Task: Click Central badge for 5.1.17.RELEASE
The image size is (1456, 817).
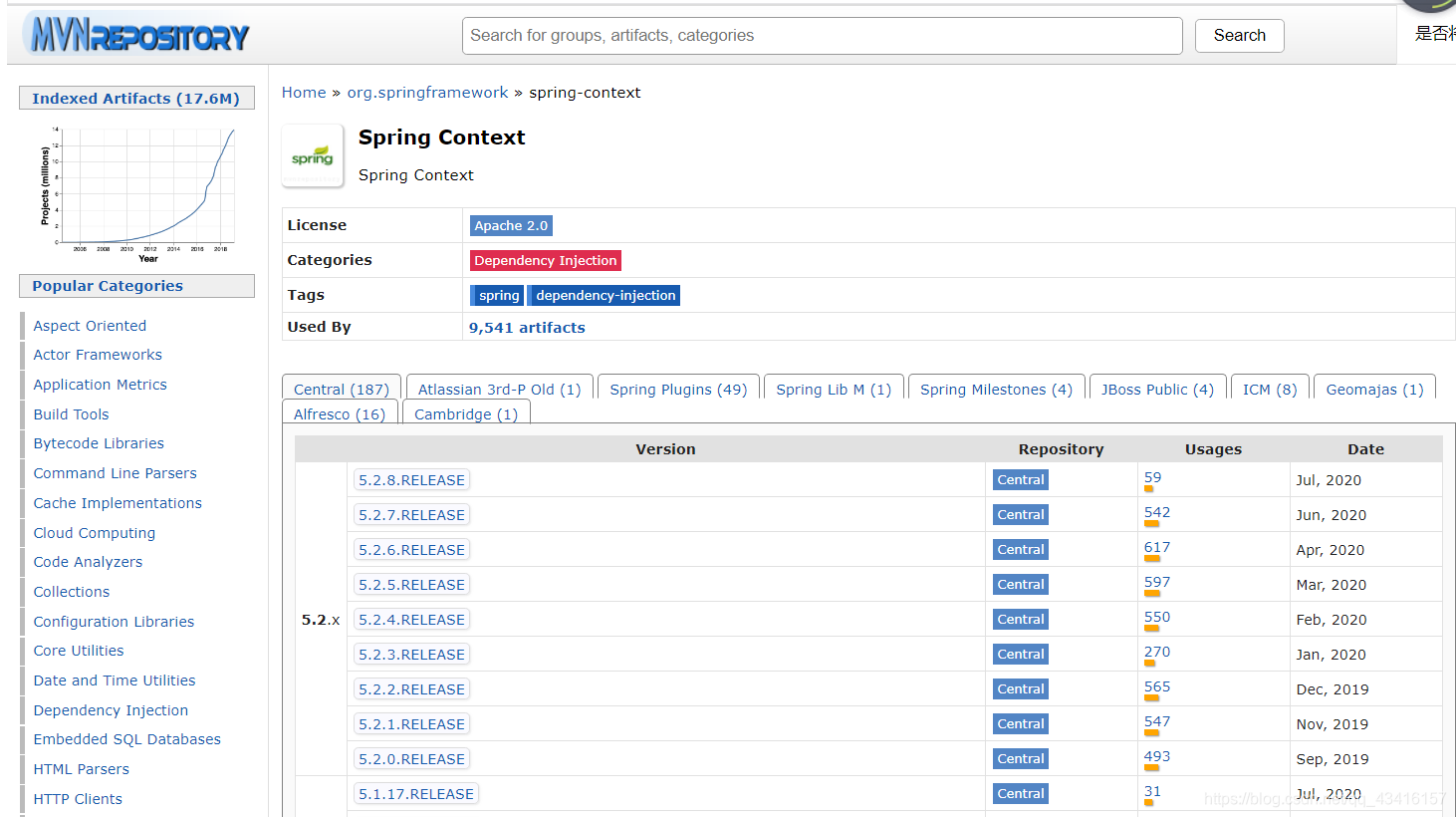Action: pyautogui.click(x=1021, y=794)
